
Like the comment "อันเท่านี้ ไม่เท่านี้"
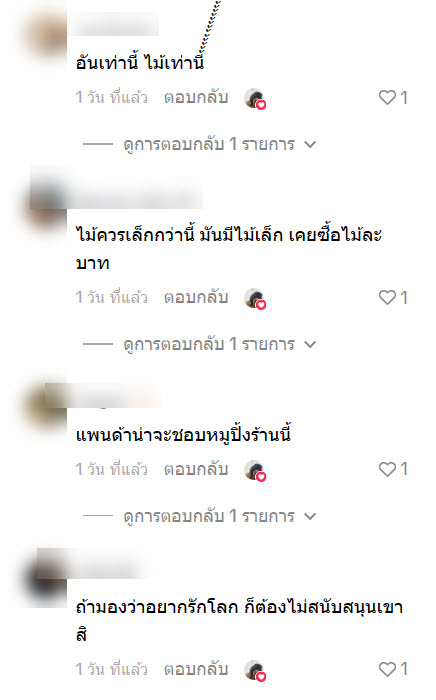[387, 97]
